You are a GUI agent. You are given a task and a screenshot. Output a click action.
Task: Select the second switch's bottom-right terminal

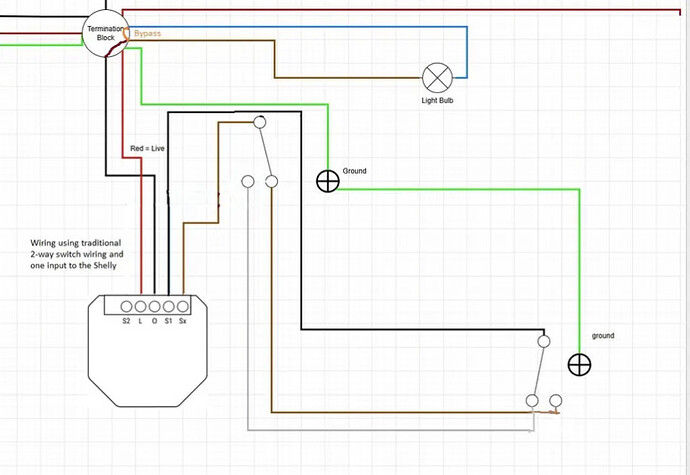(556, 401)
